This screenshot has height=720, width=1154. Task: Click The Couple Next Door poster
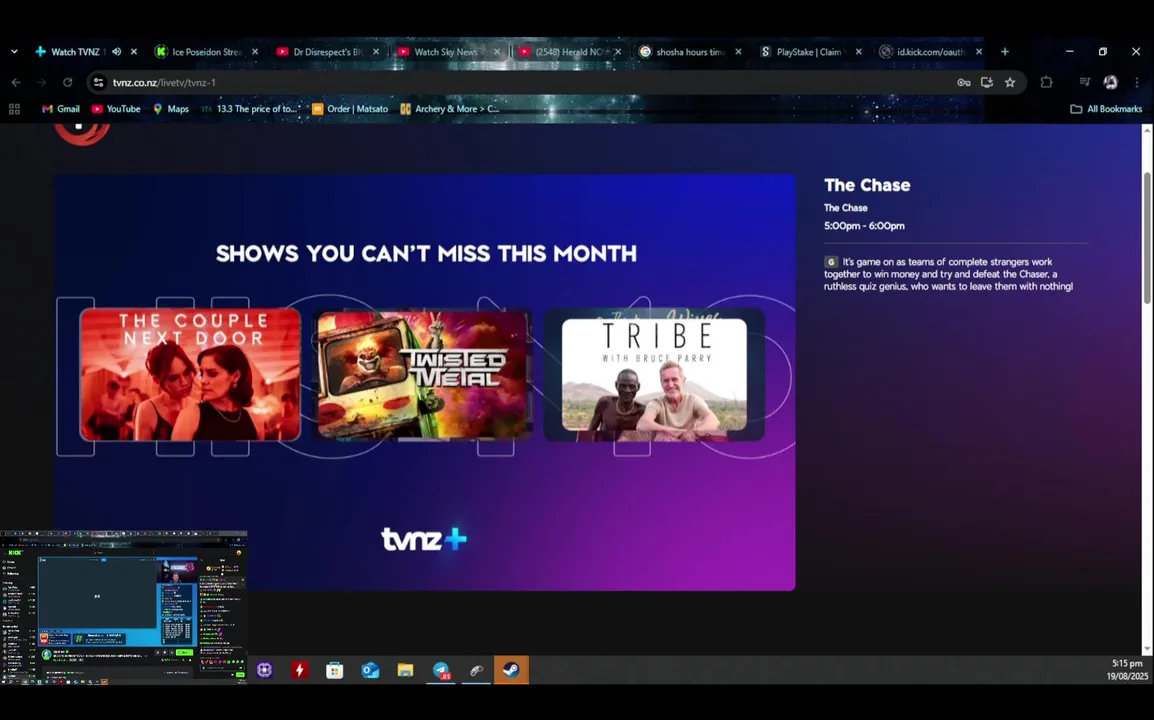190,374
